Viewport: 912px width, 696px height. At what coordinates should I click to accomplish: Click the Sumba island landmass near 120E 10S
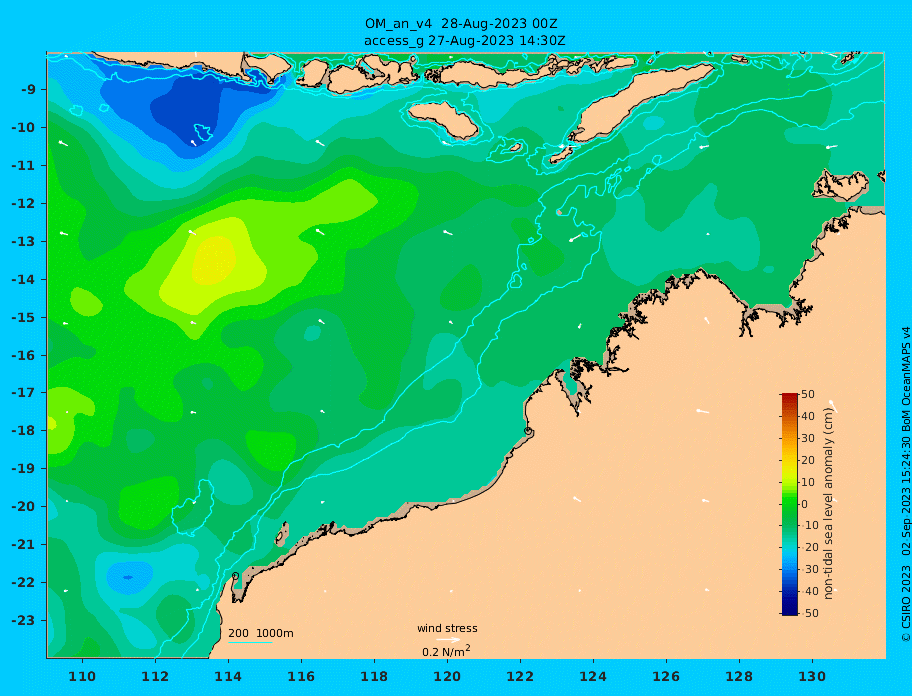444,120
